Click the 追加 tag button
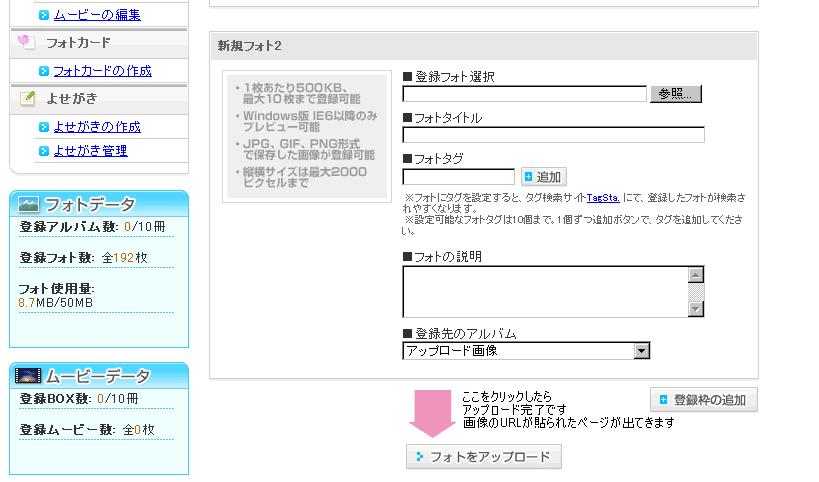Image resolution: width=819 pixels, height=482 pixels. click(x=543, y=177)
